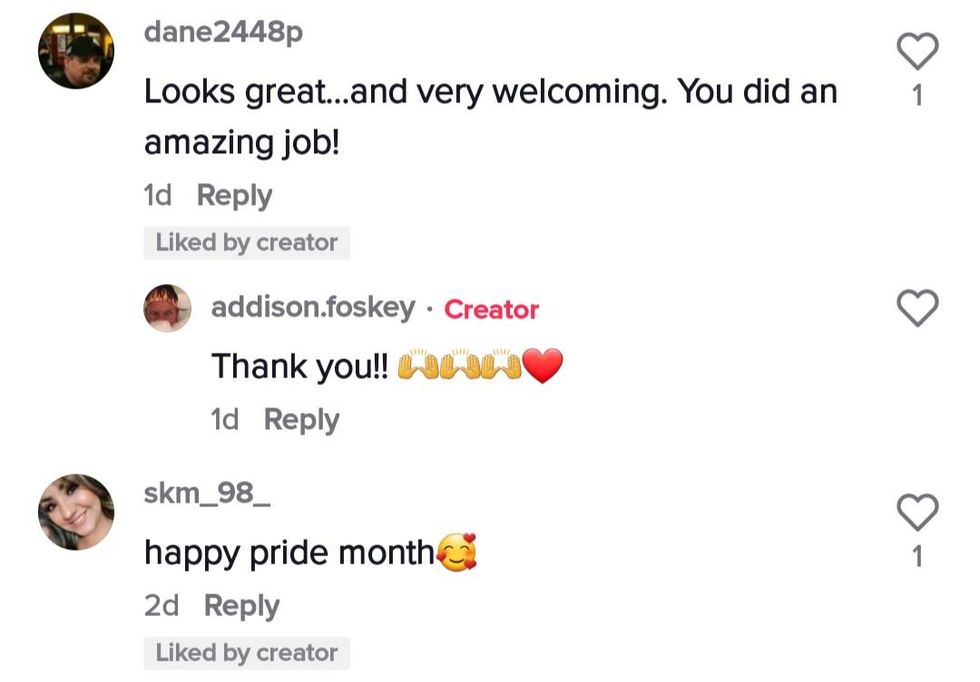The image size is (980, 682).
Task: Open dane2448p's profile picture
Action: click(76, 52)
